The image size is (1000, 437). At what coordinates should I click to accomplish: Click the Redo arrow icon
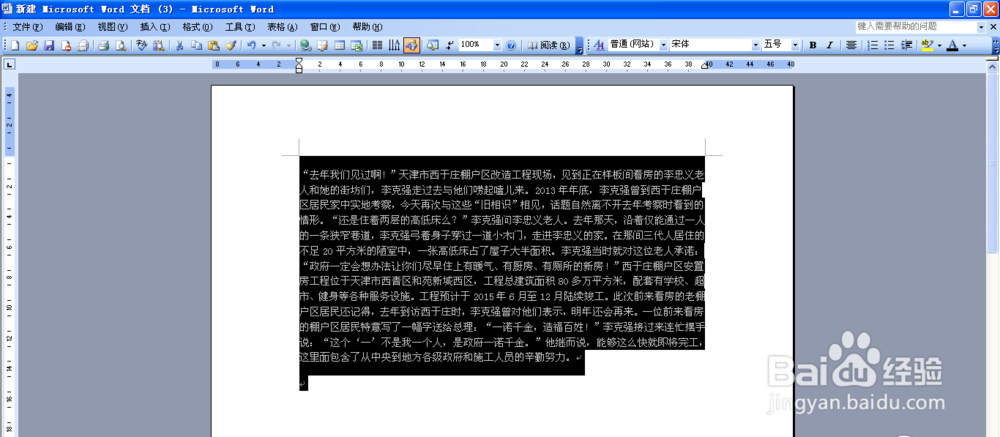point(276,45)
